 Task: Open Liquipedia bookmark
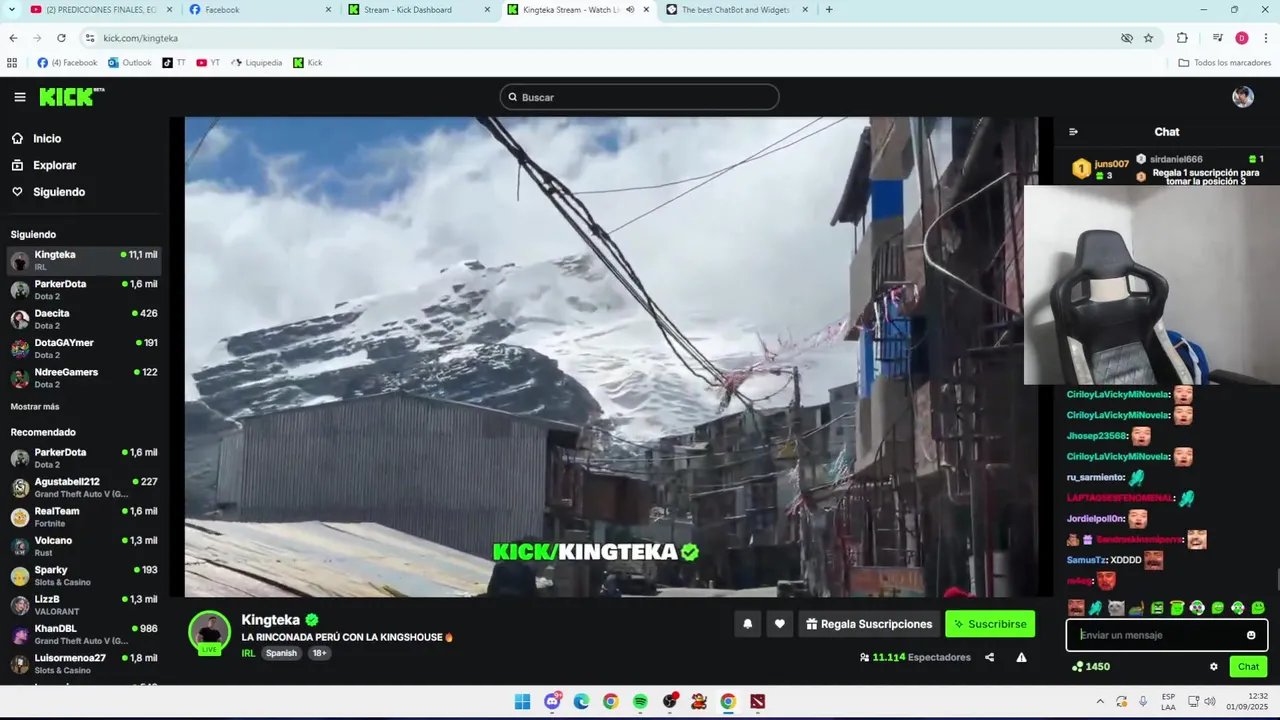coord(256,62)
